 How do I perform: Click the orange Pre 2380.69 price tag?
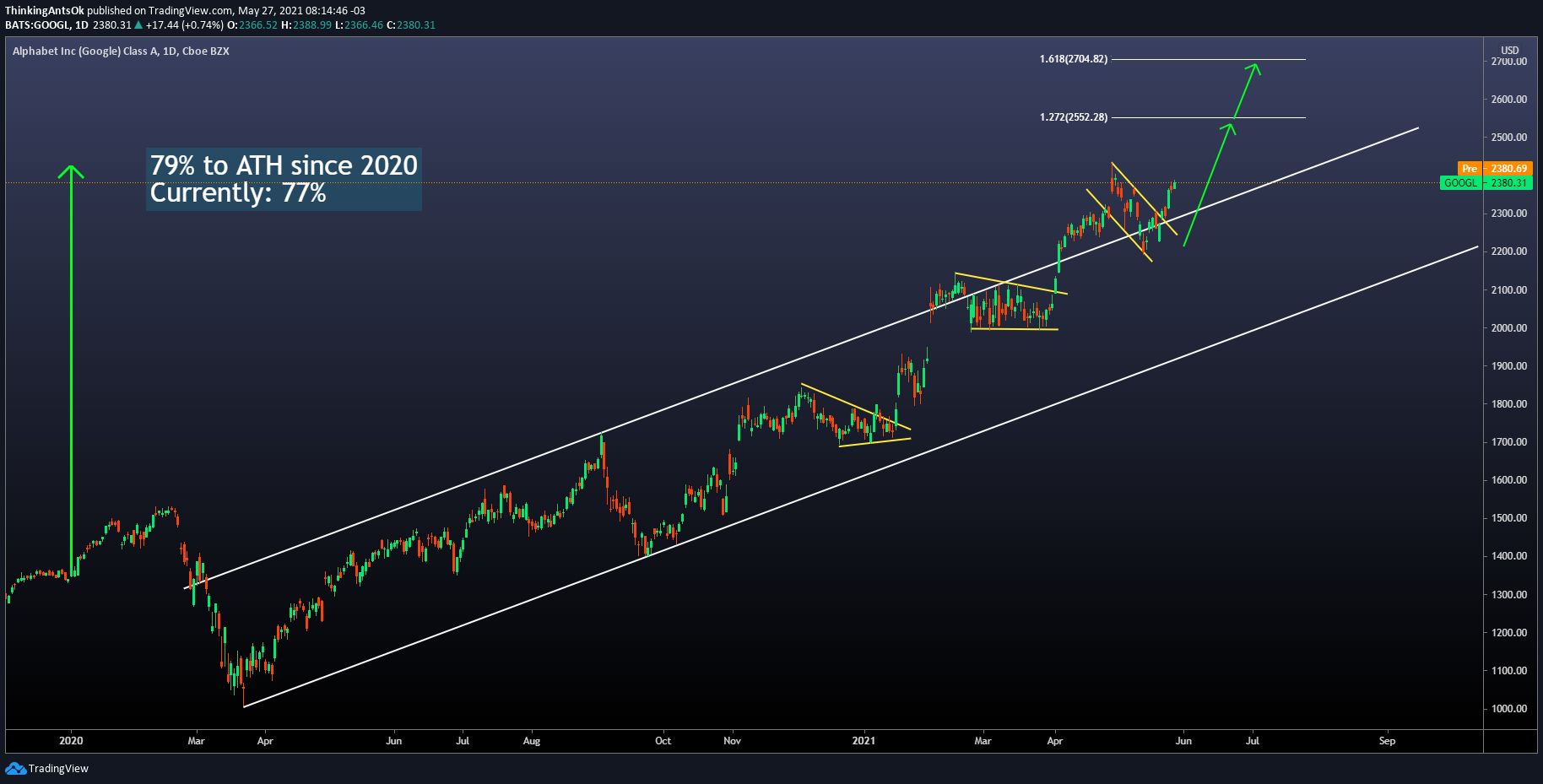[1495, 169]
